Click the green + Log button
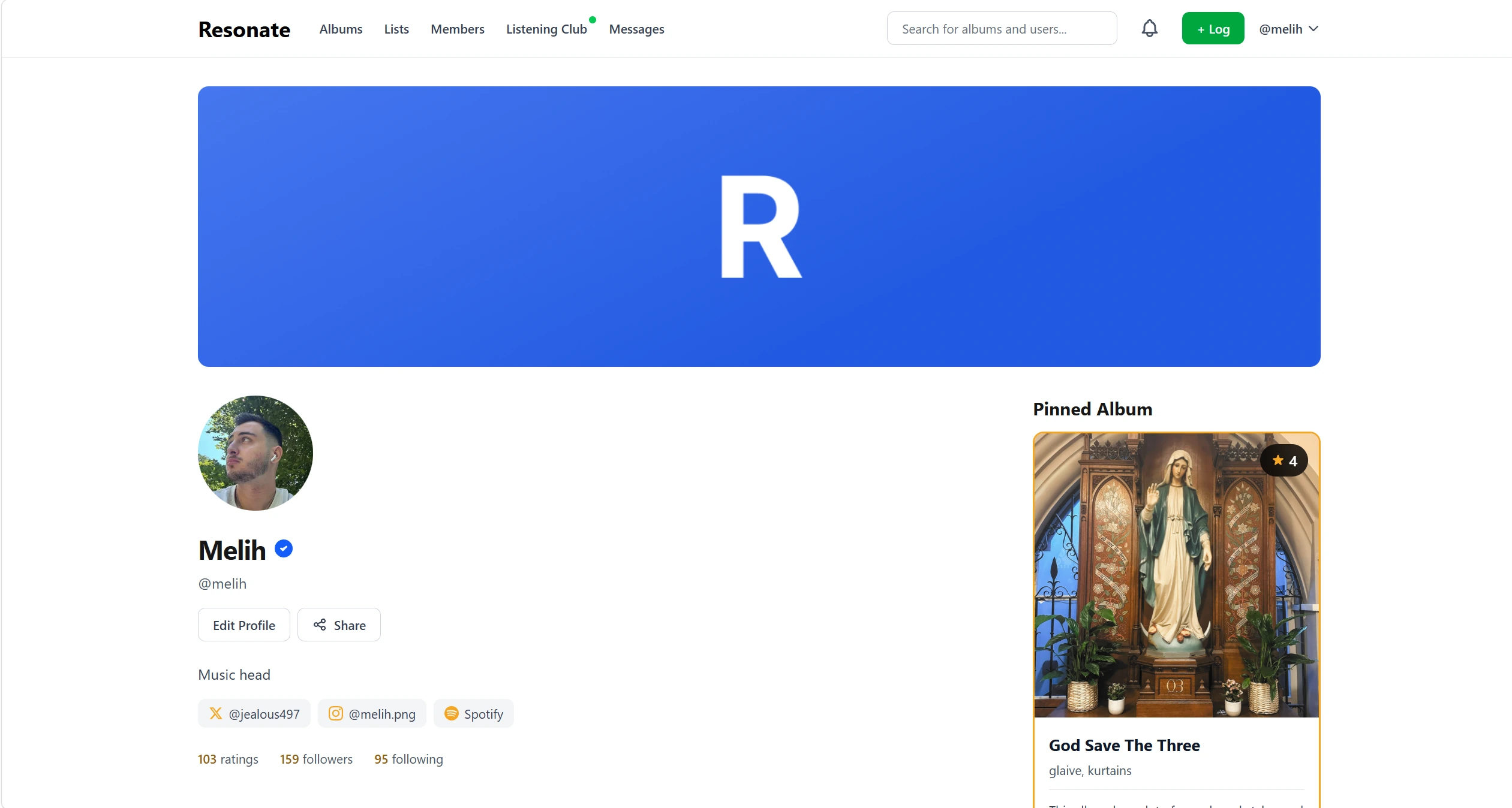The image size is (1512, 808). 1213,28
